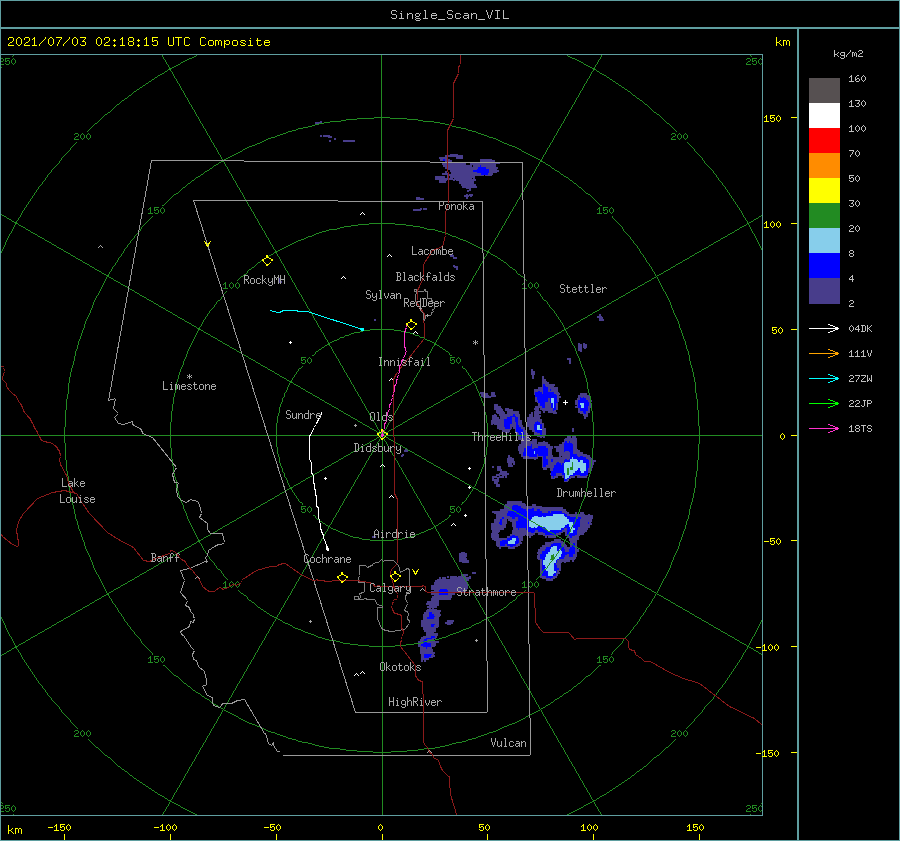Viewport: 900px width, 841px height.
Task: Click the Strathmore town label
Action: 486,592
